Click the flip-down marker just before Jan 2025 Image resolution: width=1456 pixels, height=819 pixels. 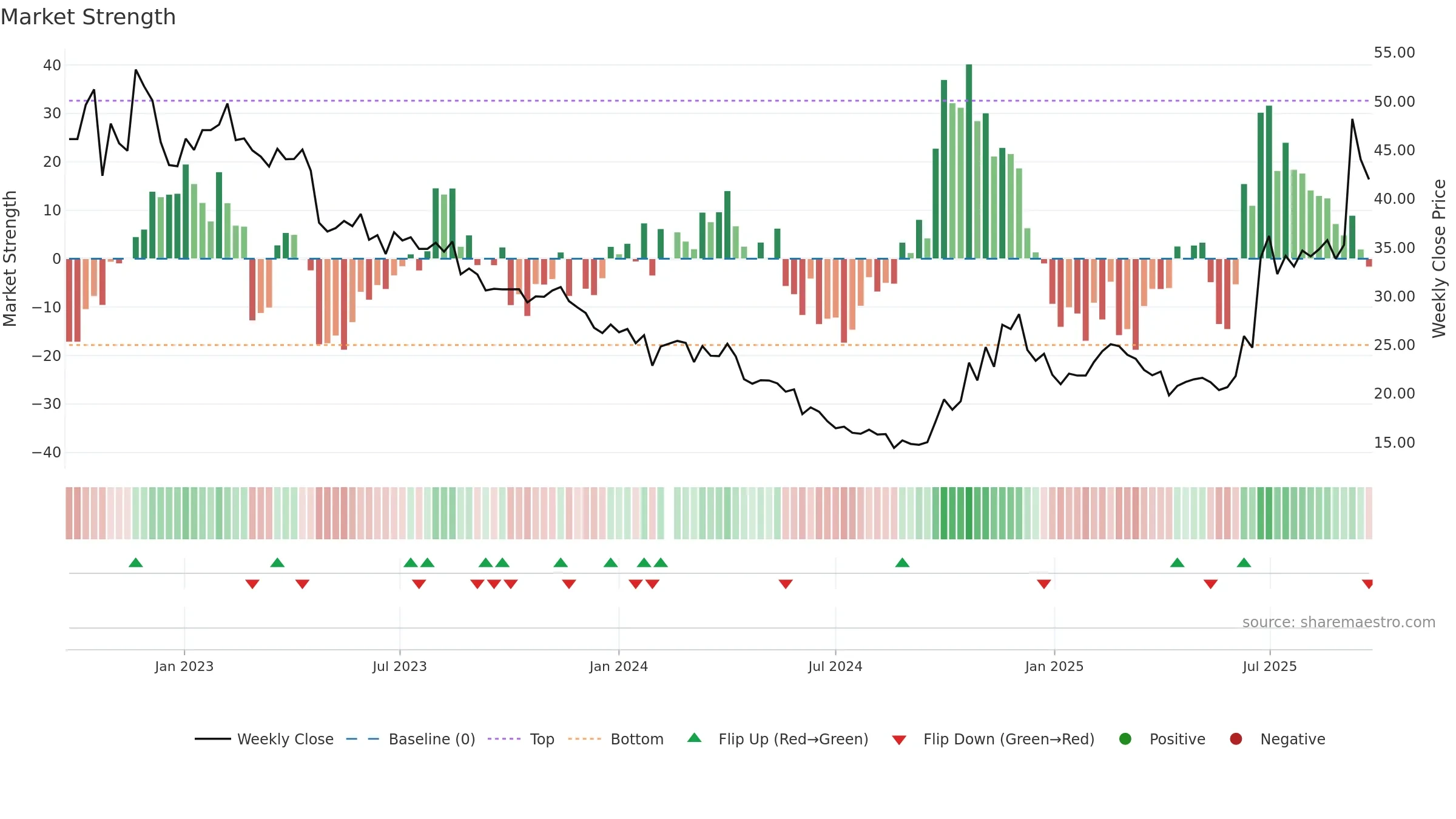coord(1044,584)
